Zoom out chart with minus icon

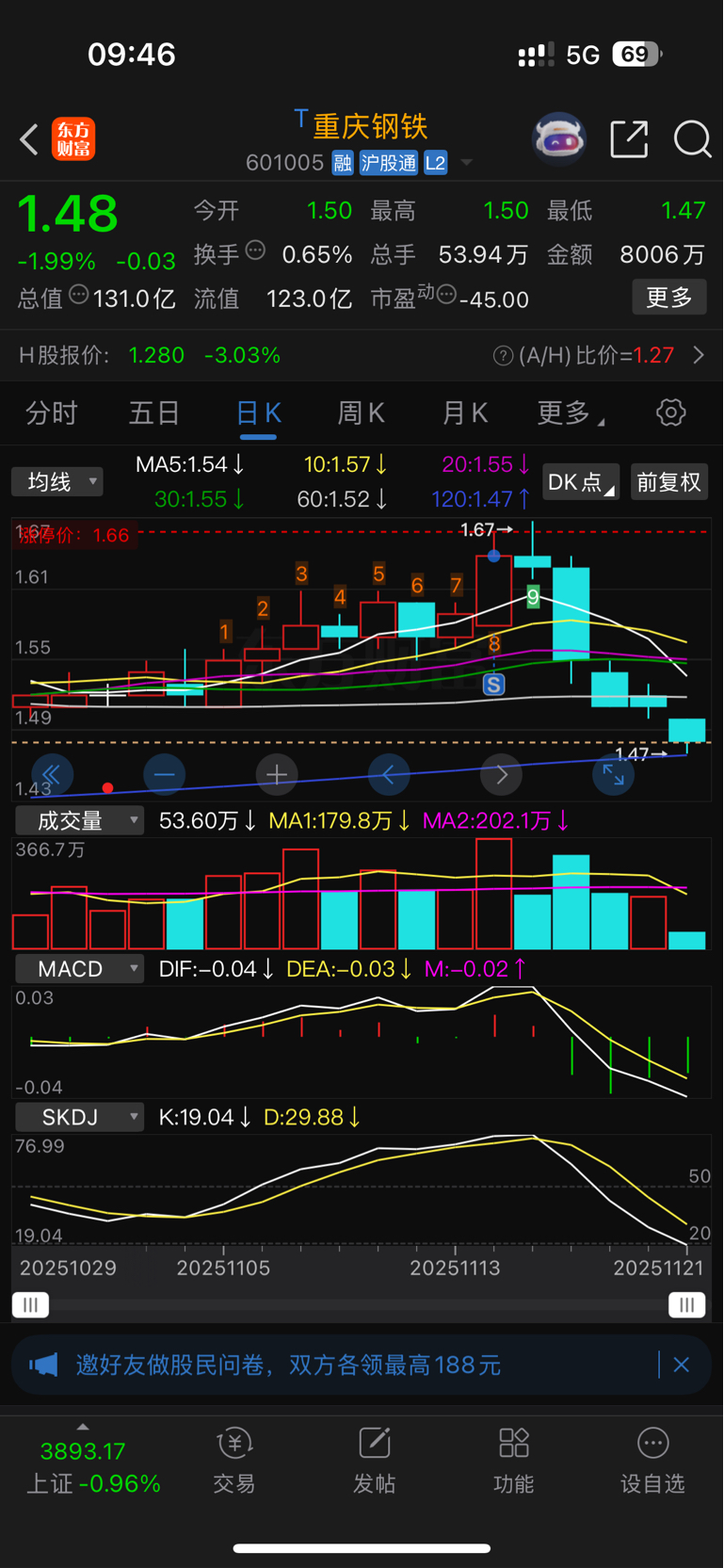point(164,775)
